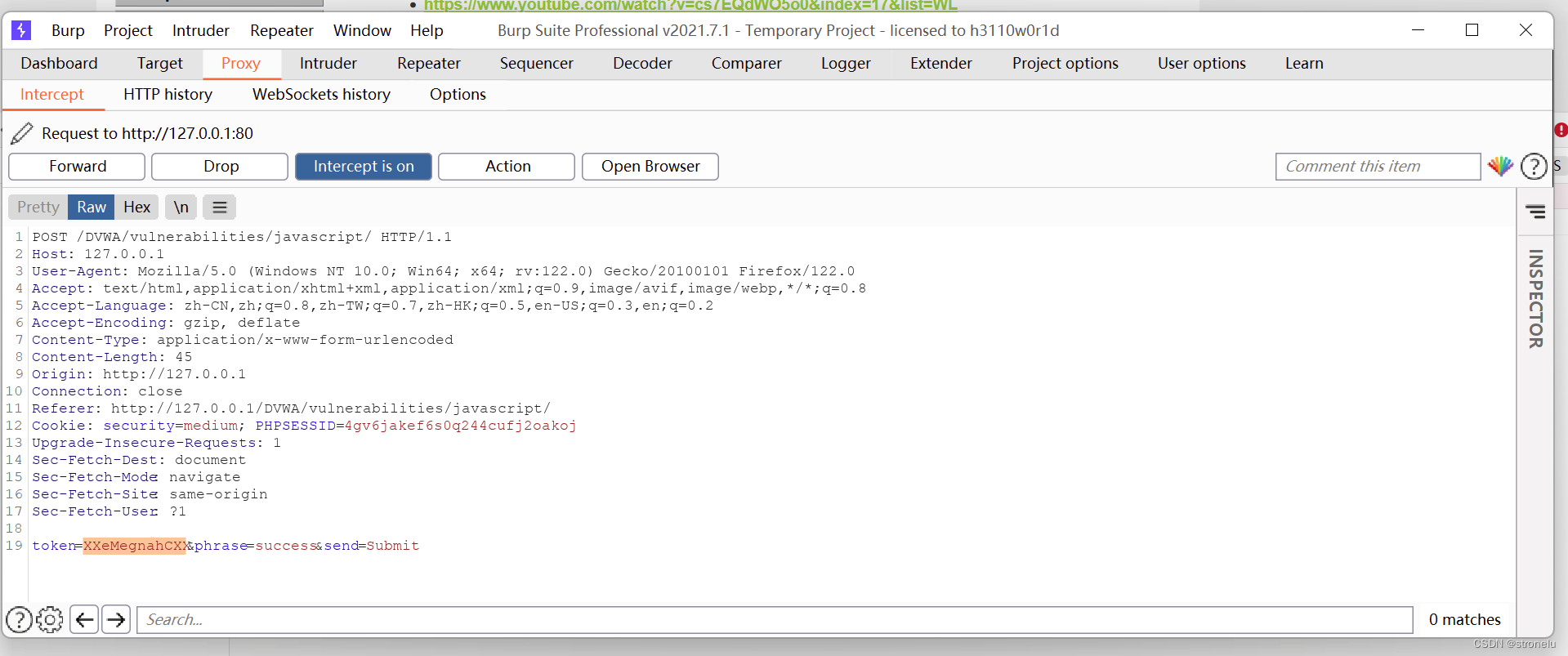Open search settings gear icon
Screen dimensions: 1568x656
50,620
